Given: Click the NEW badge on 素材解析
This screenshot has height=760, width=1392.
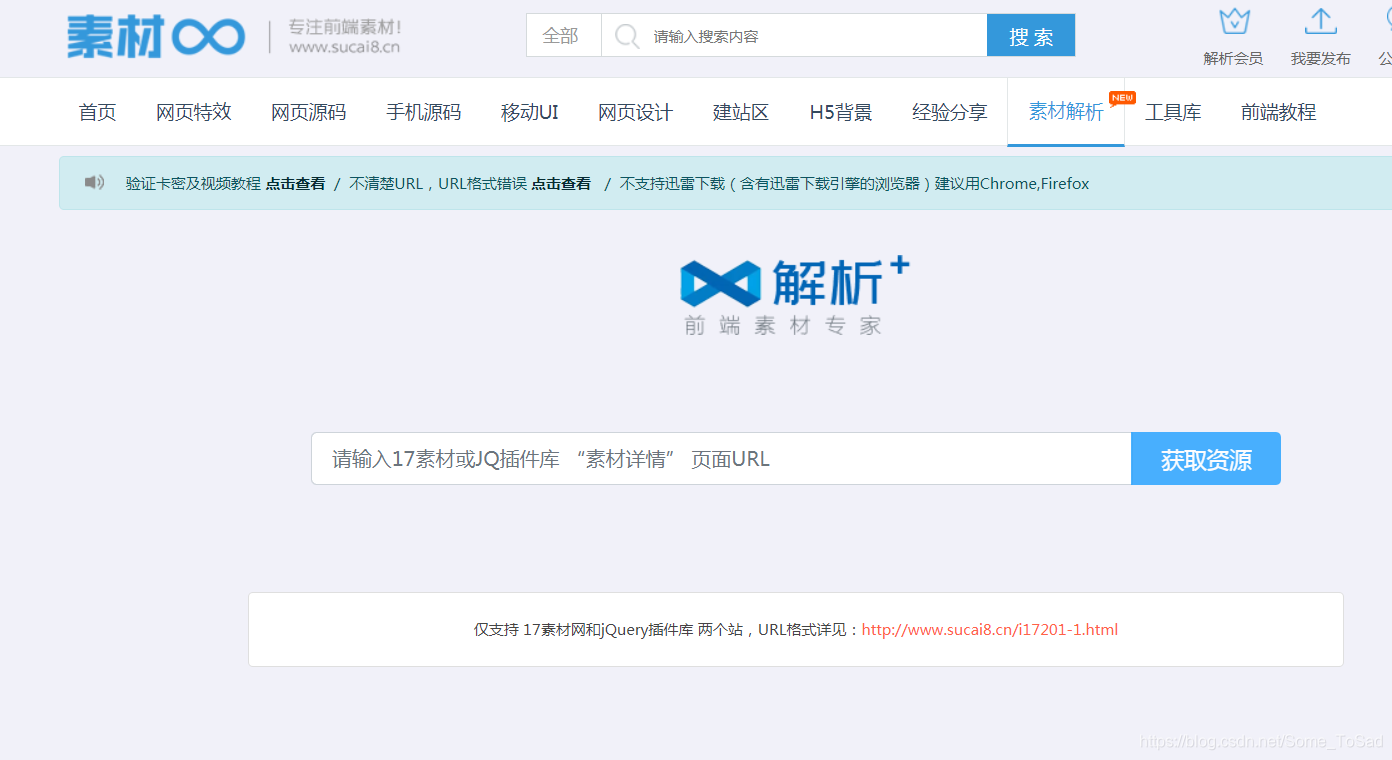Looking at the screenshot, I should (1122, 98).
